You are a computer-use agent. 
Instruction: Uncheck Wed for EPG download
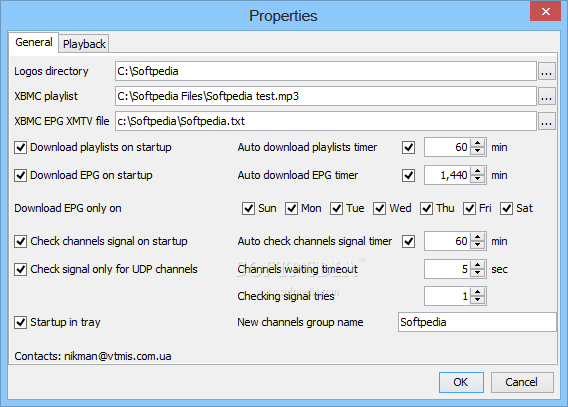(x=379, y=209)
